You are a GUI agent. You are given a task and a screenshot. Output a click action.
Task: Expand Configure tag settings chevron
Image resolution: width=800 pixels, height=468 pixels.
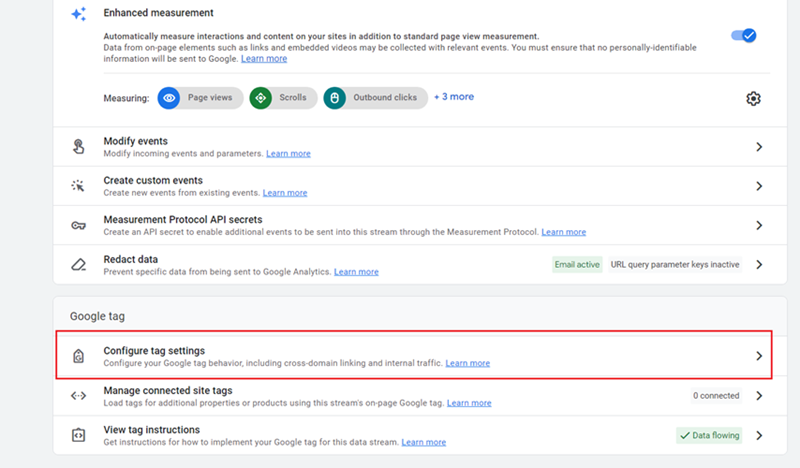pyautogui.click(x=759, y=356)
